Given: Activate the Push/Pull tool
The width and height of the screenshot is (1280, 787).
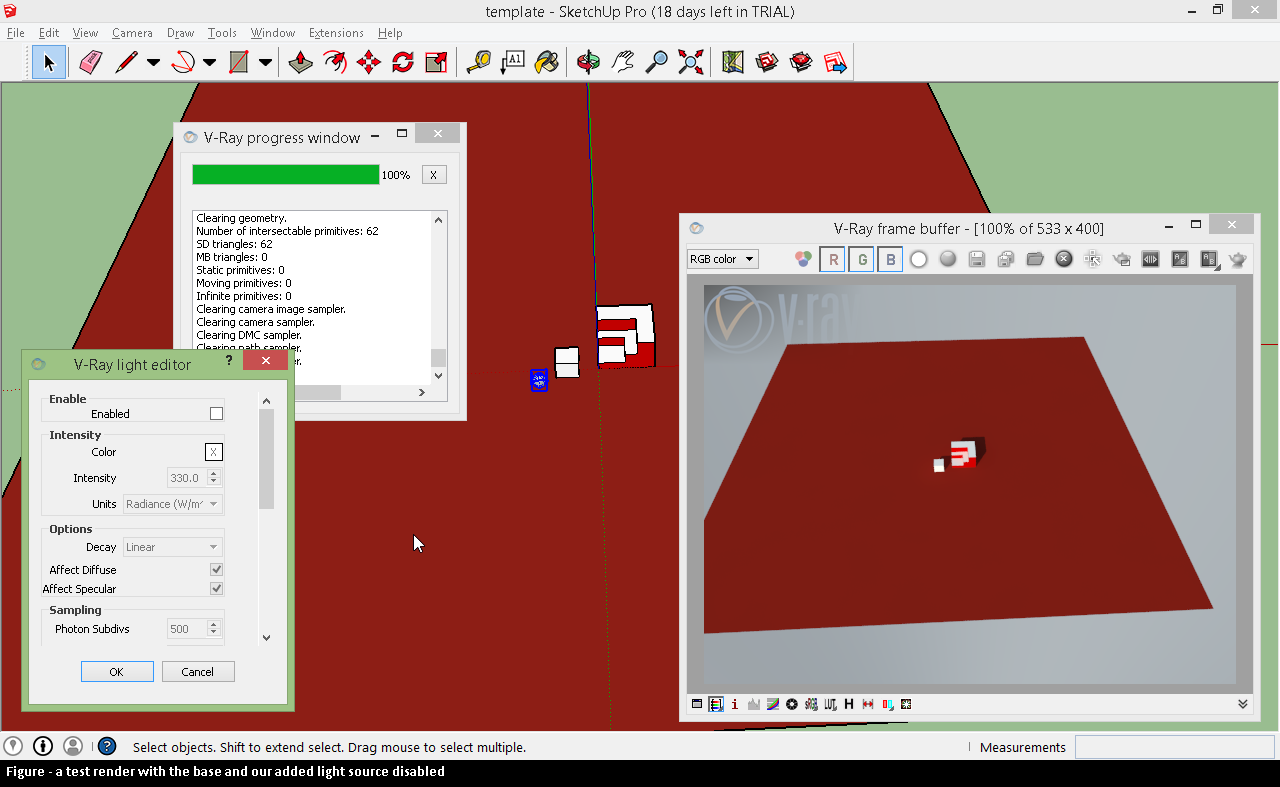Looking at the screenshot, I should tap(300, 63).
